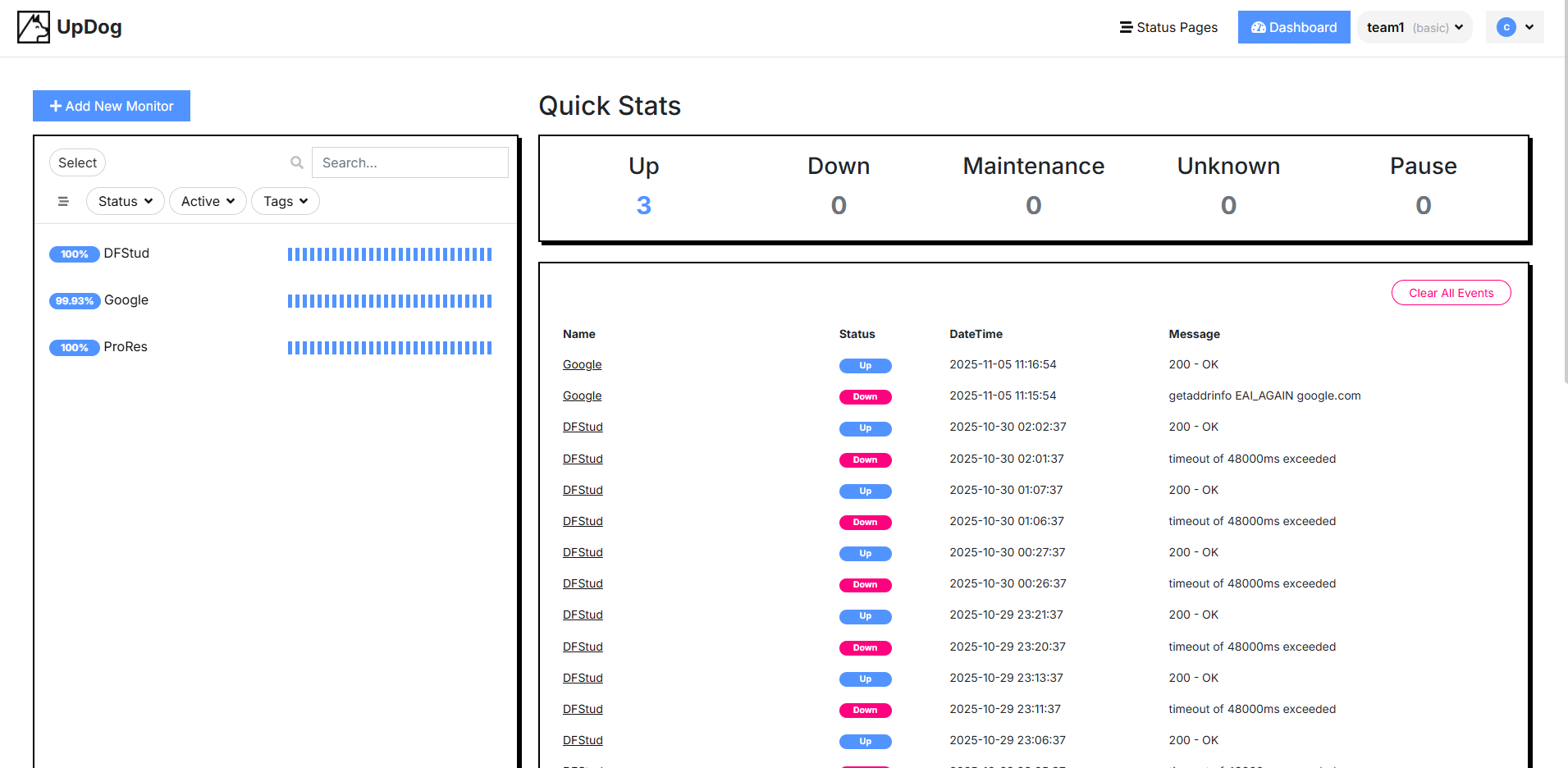Click the Up badge next to Google
This screenshot has width=1568, height=768.
pyautogui.click(x=865, y=365)
